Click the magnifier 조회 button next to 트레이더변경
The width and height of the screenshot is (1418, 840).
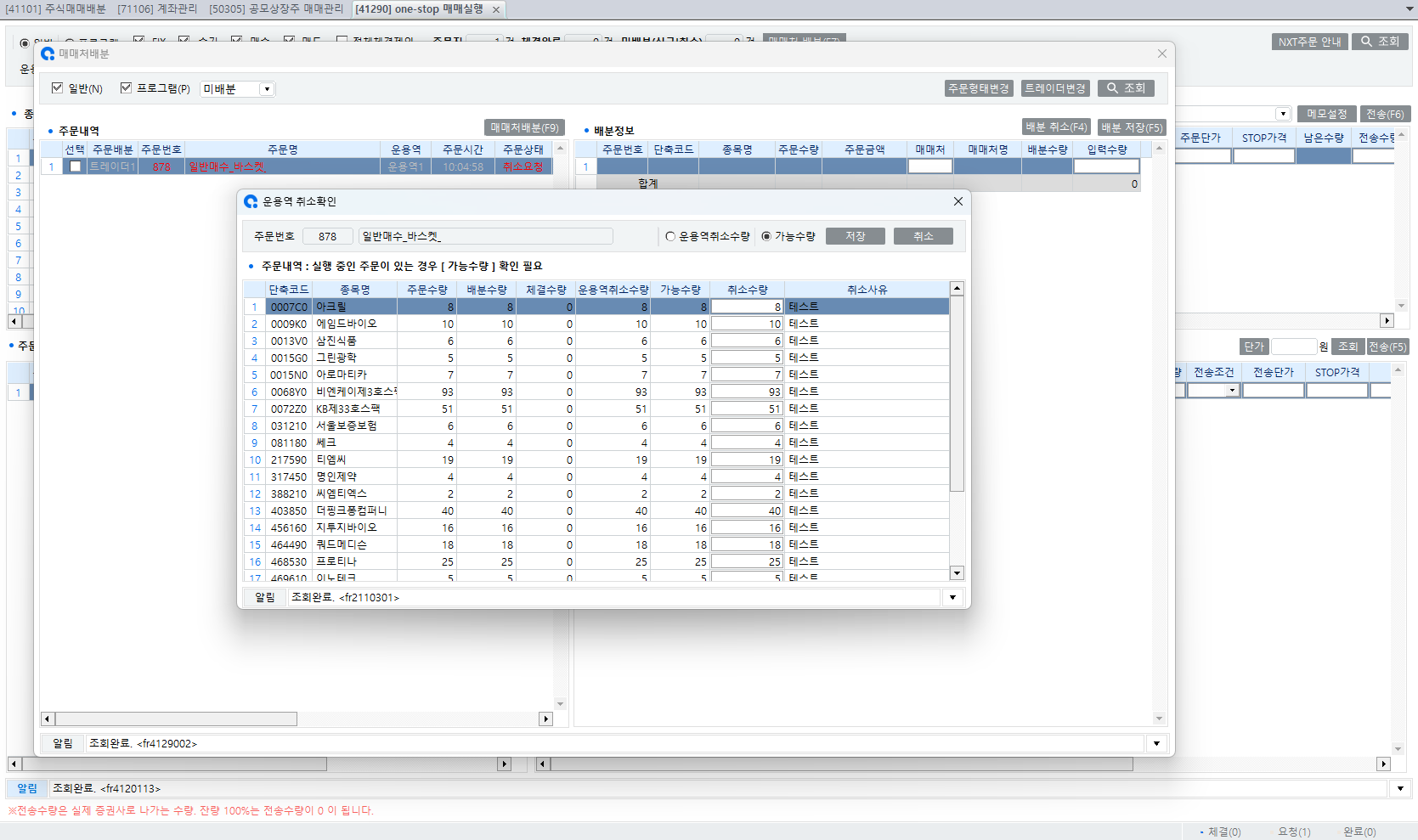1126,88
